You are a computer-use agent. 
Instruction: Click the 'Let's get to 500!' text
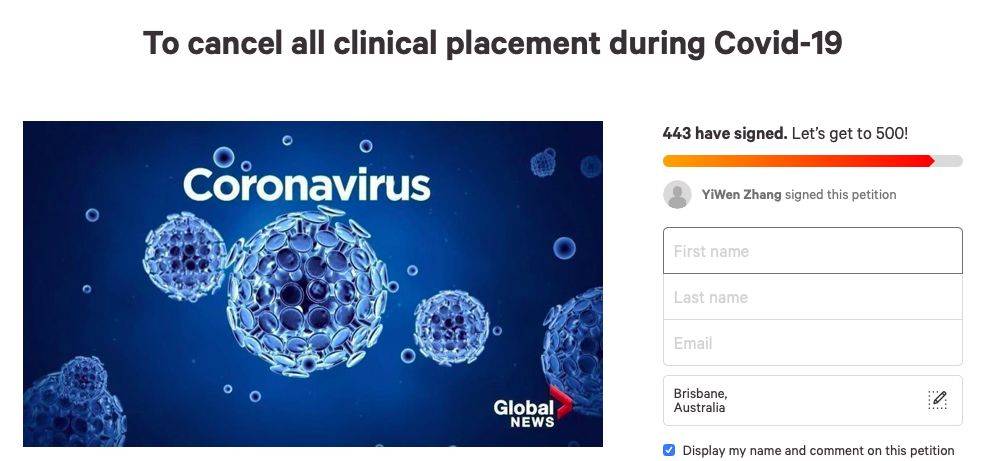click(850, 133)
